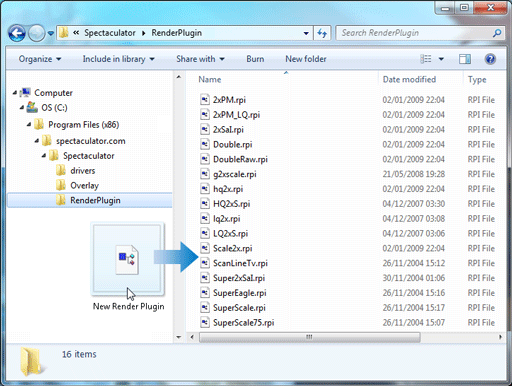Click the breadcrumb arrow after Spectaculator
This screenshot has height=386, width=512.
tap(144, 33)
